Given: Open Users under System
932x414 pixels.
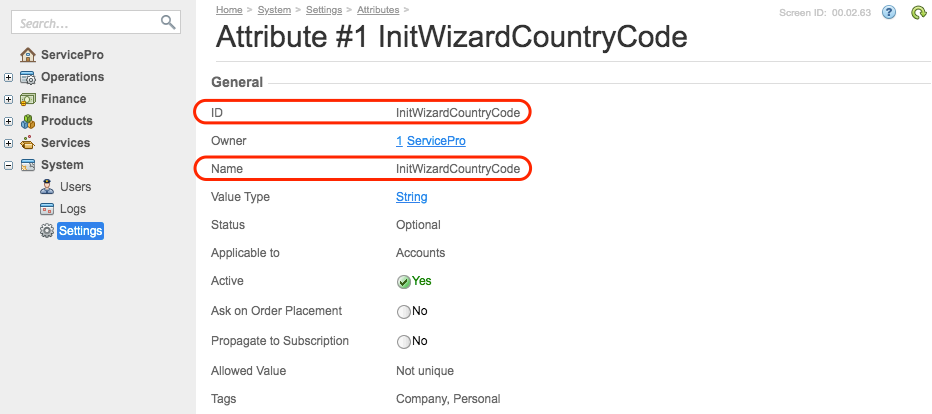Looking at the screenshot, I should 75,187.
